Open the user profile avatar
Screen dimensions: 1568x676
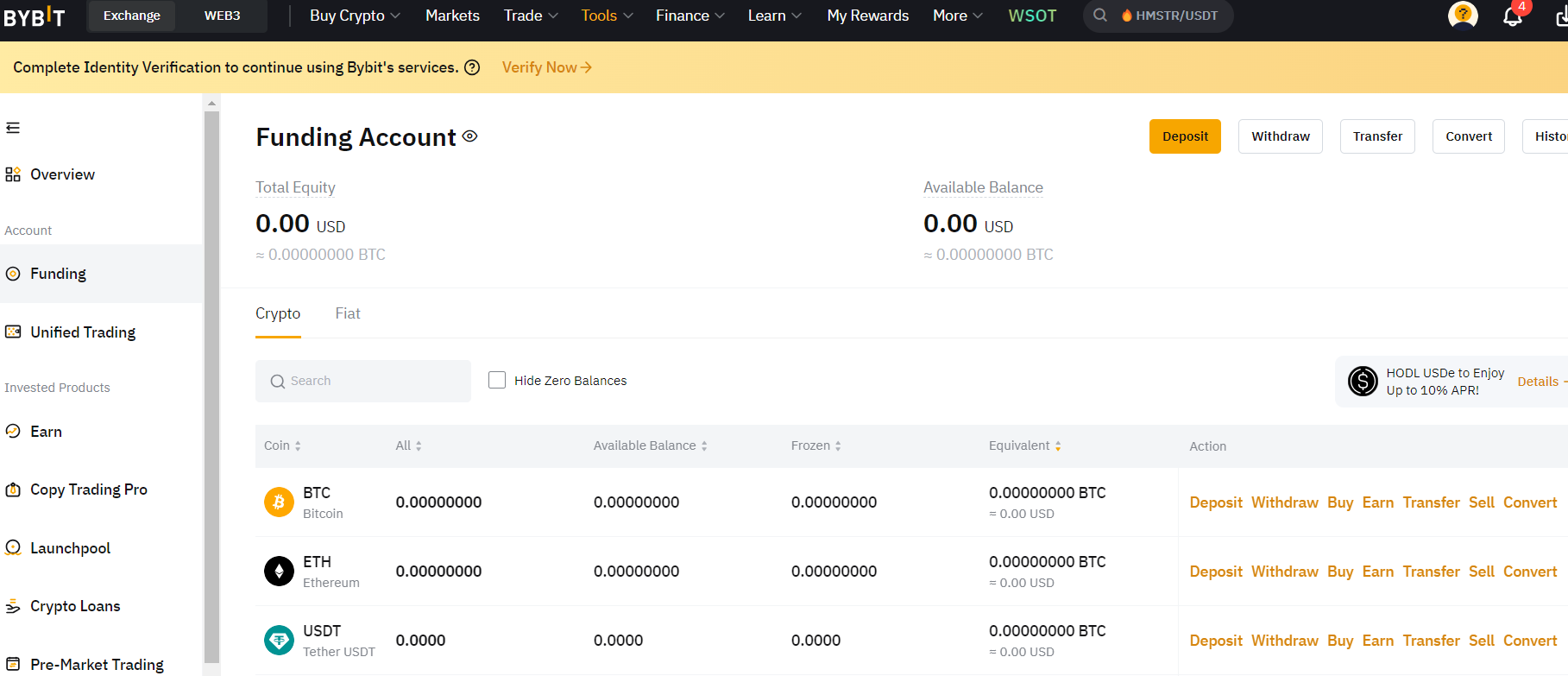(1463, 16)
